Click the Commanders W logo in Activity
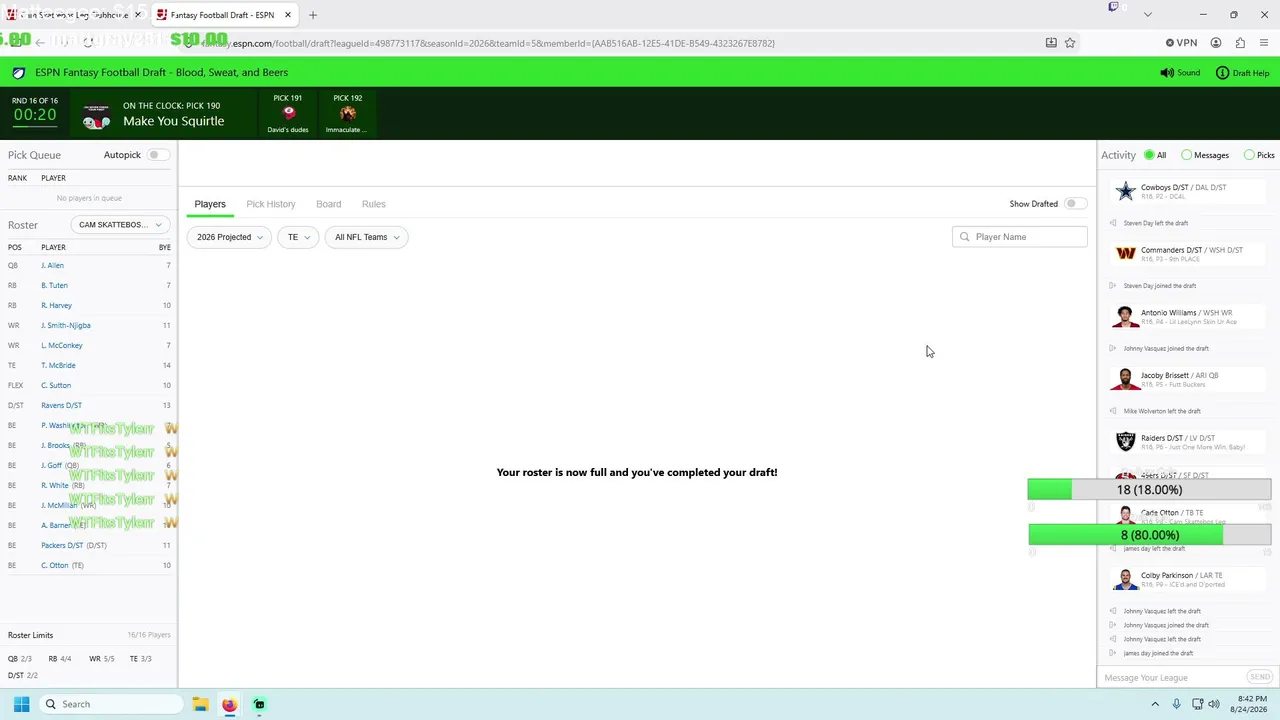Screen dimensions: 1280x720 pos(1126,254)
